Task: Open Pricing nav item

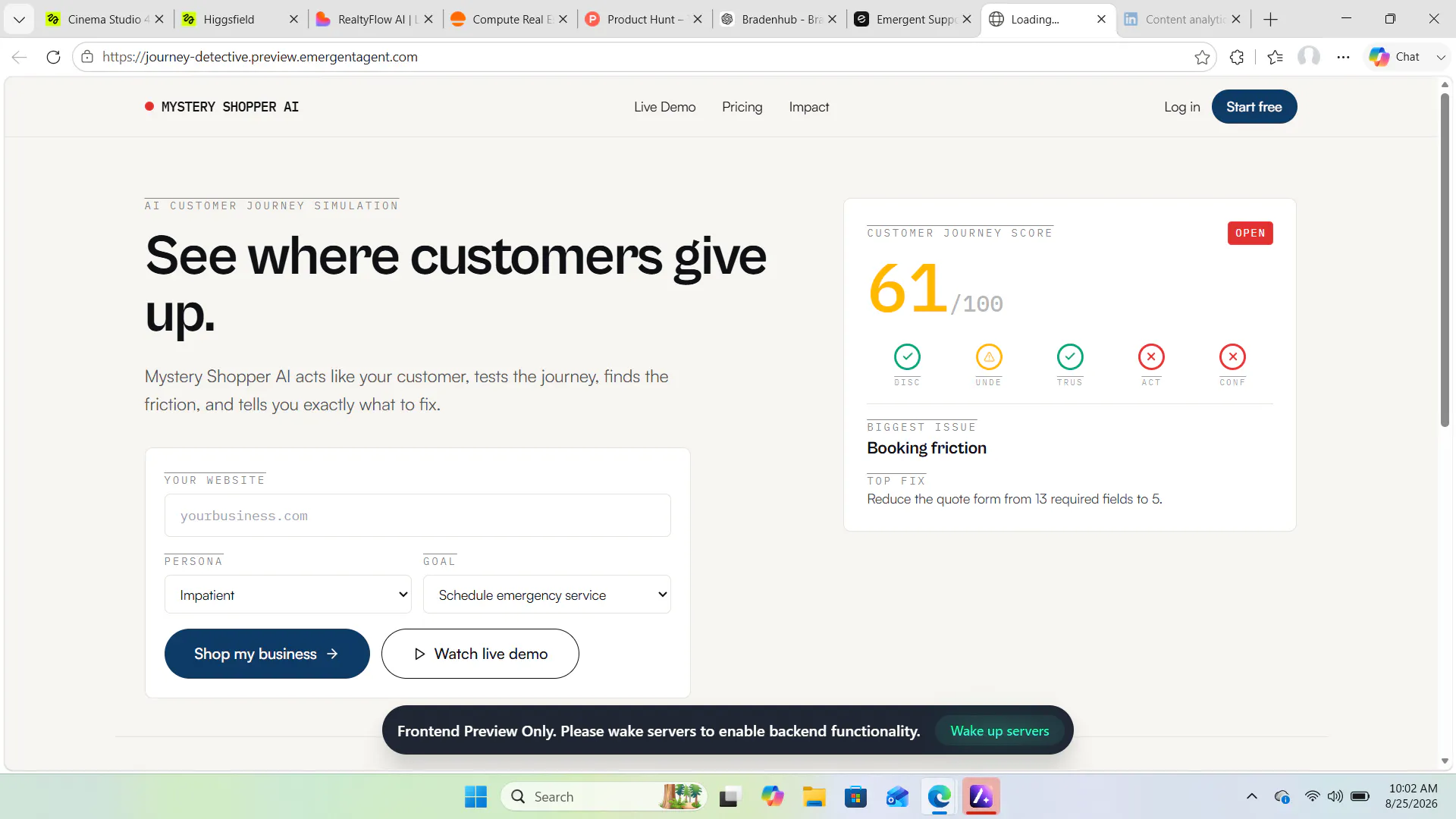Action: tap(742, 107)
